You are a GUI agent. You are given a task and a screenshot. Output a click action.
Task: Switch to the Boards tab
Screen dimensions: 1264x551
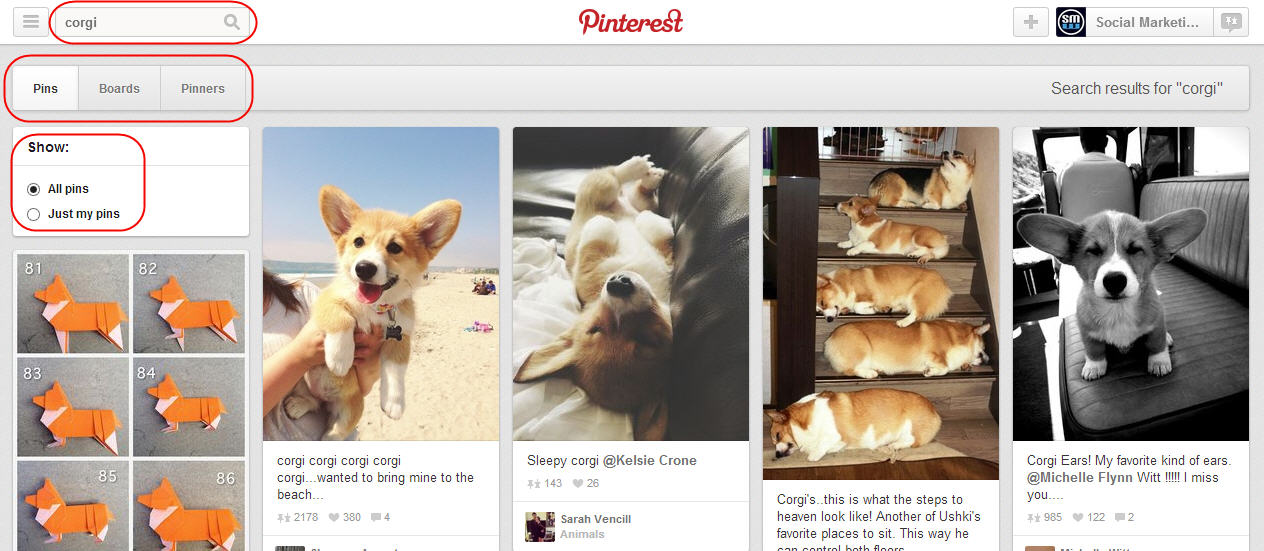coord(119,88)
